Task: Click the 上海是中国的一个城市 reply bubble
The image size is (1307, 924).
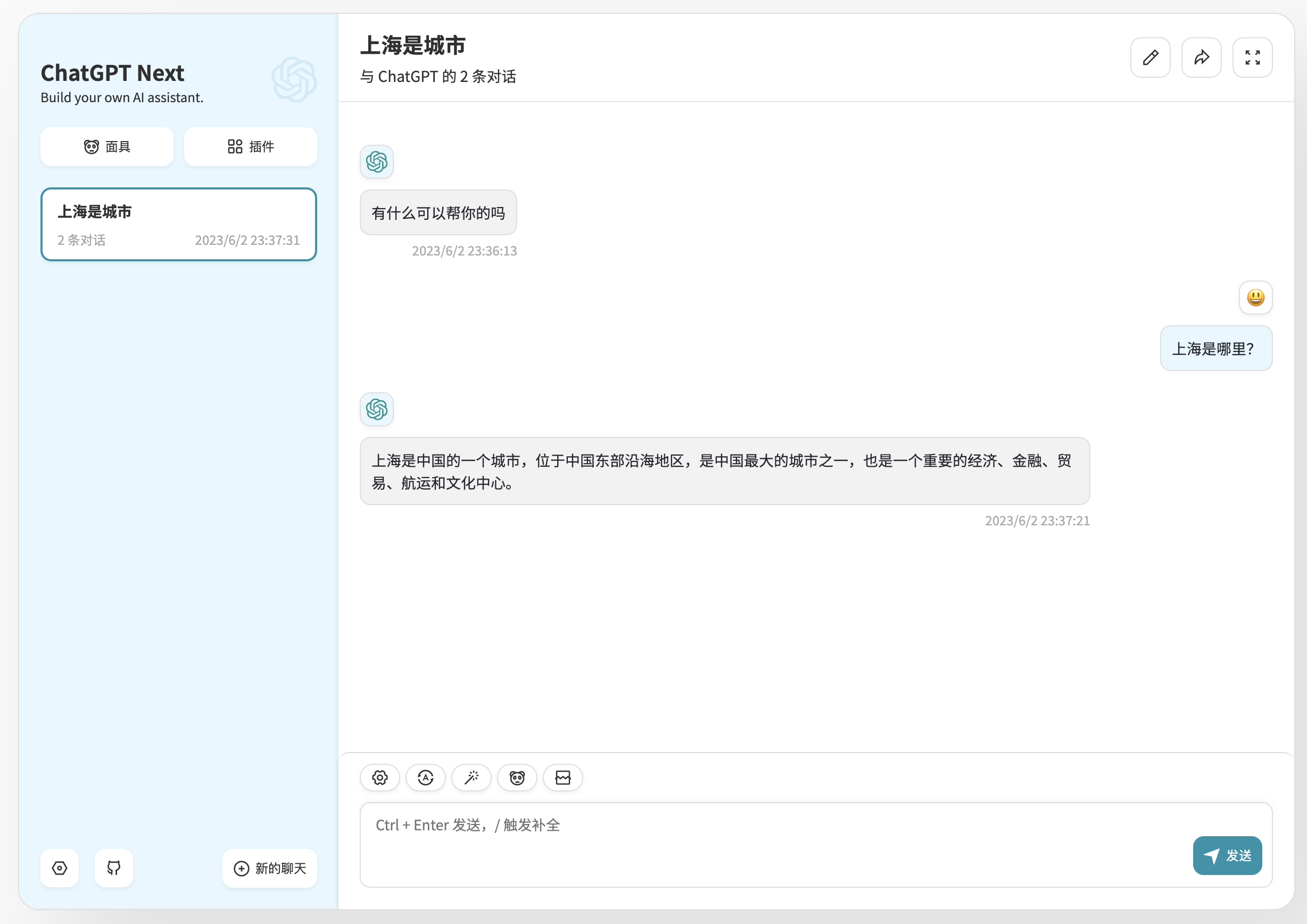Action: pyautogui.click(x=725, y=472)
